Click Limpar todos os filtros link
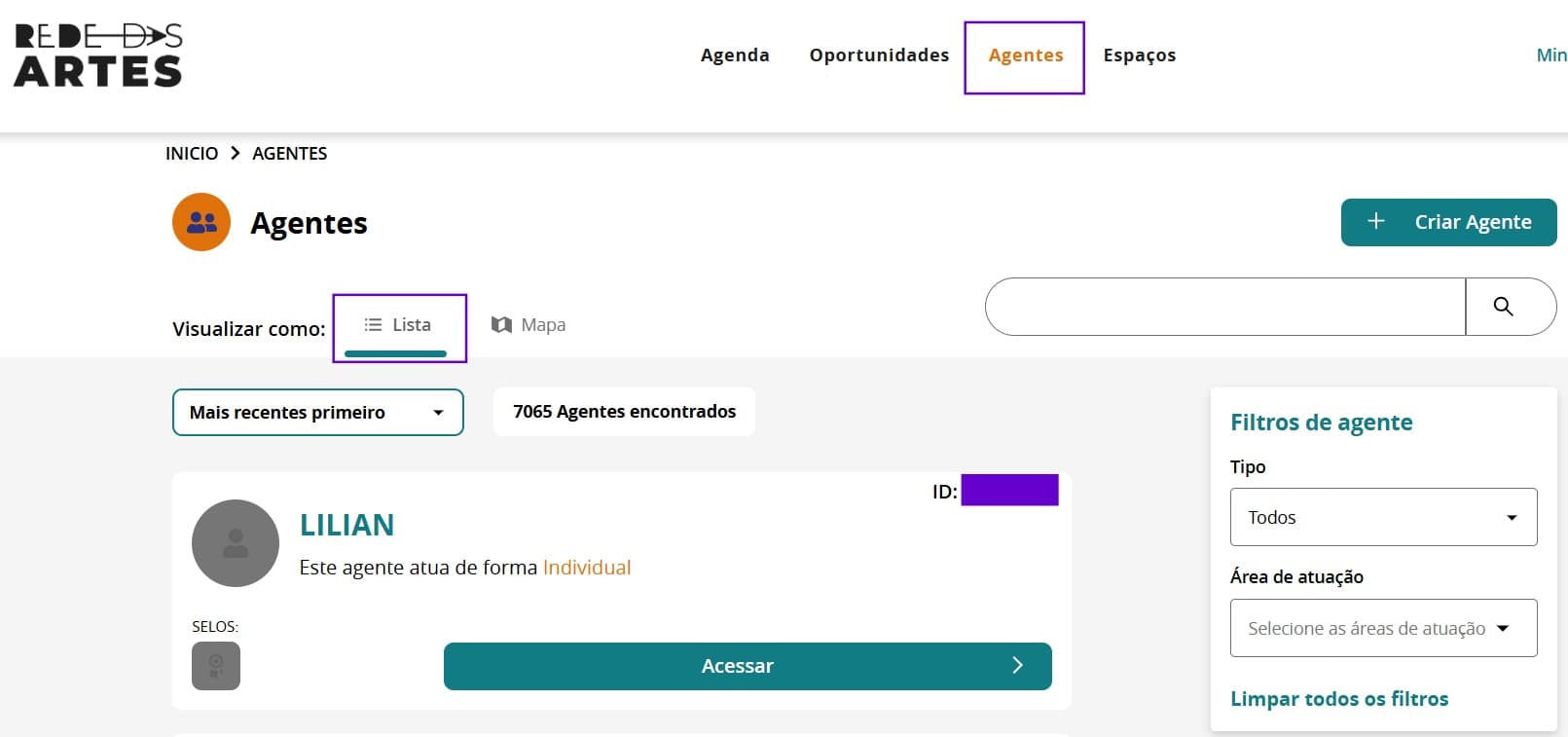This screenshot has width=1568, height=737. click(x=1338, y=699)
